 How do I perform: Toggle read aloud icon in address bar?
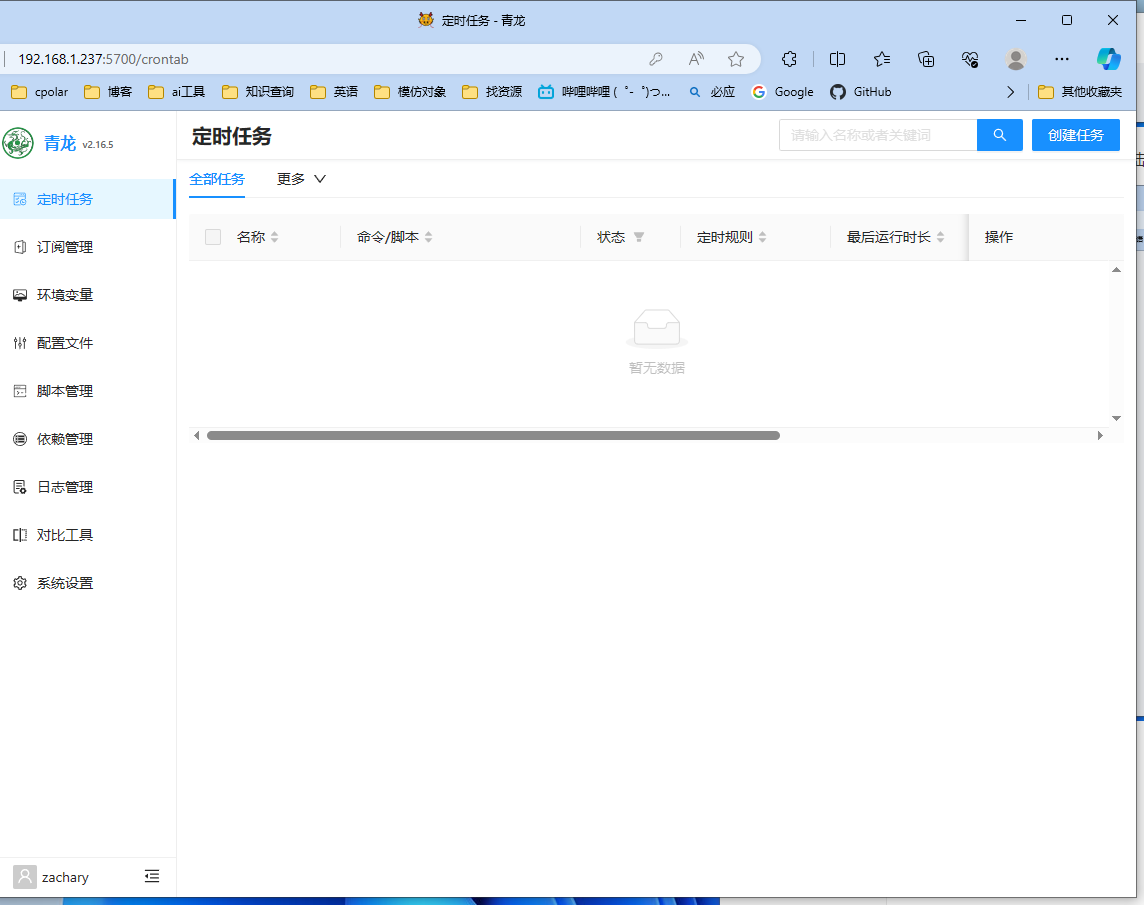point(696,59)
